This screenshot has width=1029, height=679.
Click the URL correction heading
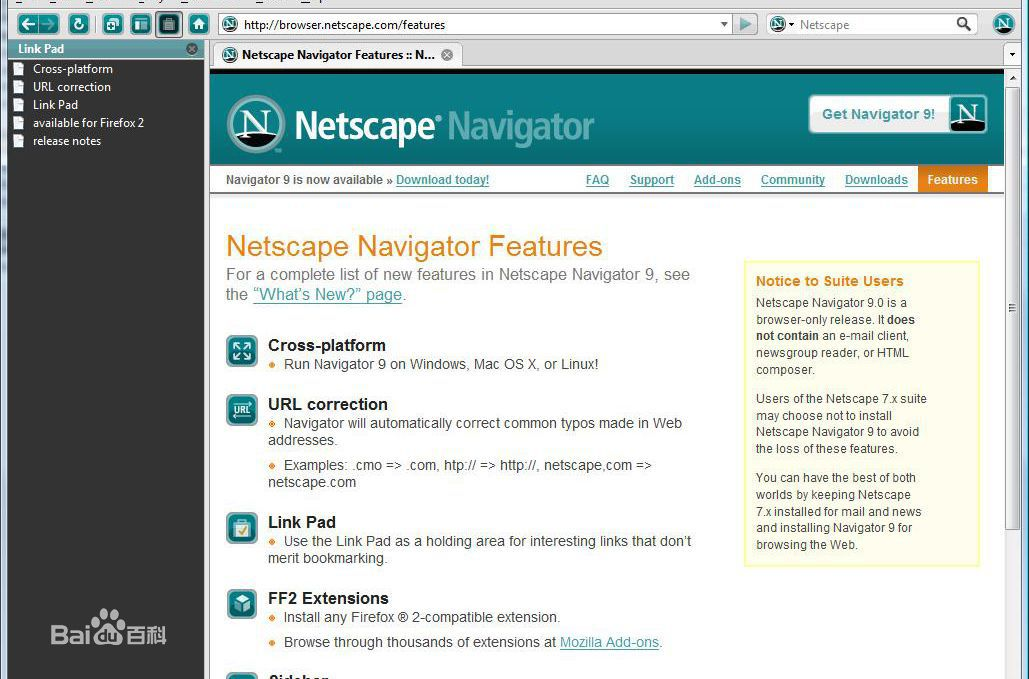pyautogui.click(x=327, y=404)
